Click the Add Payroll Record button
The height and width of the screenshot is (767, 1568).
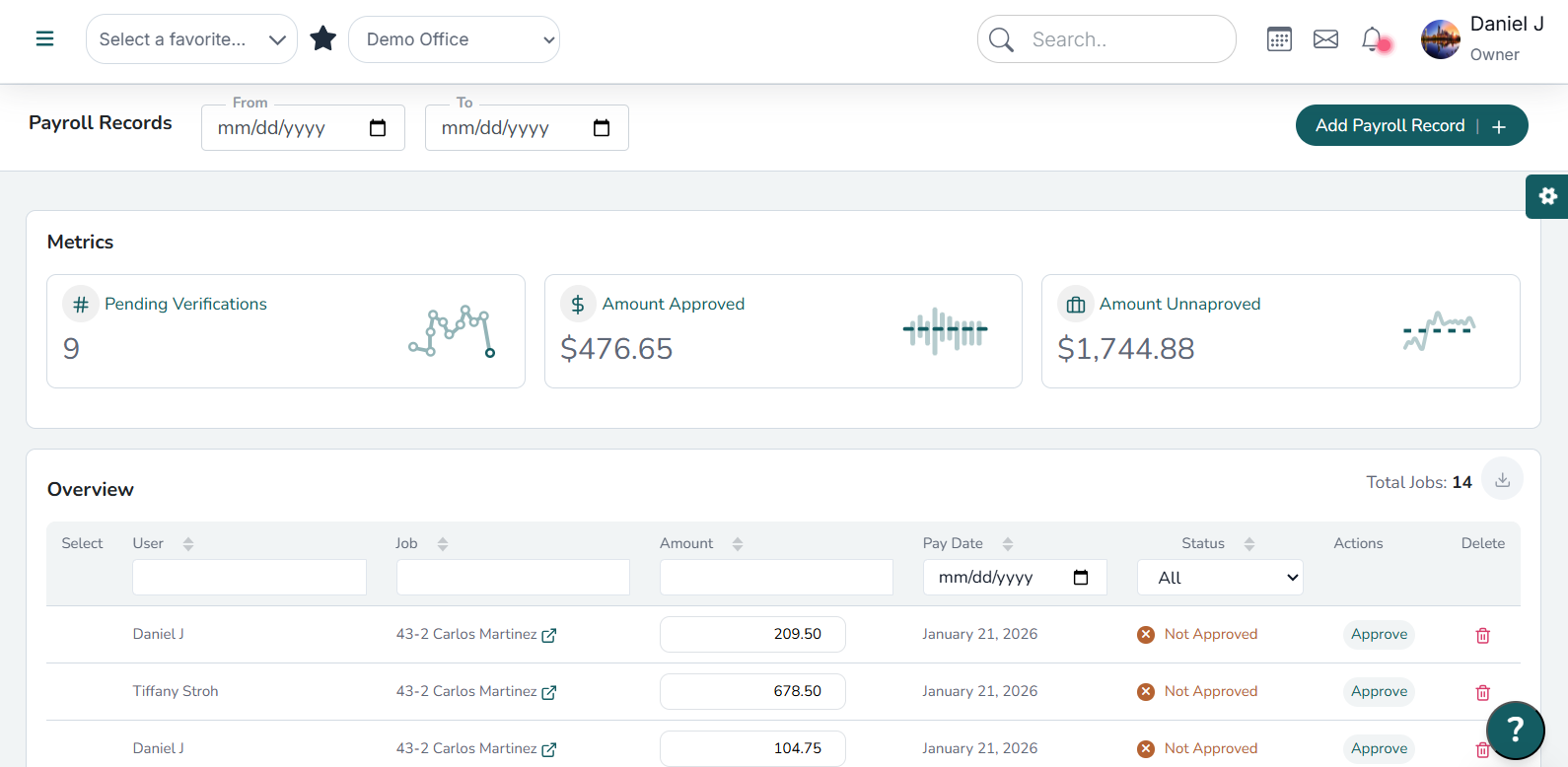click(x=1411, y=125)
